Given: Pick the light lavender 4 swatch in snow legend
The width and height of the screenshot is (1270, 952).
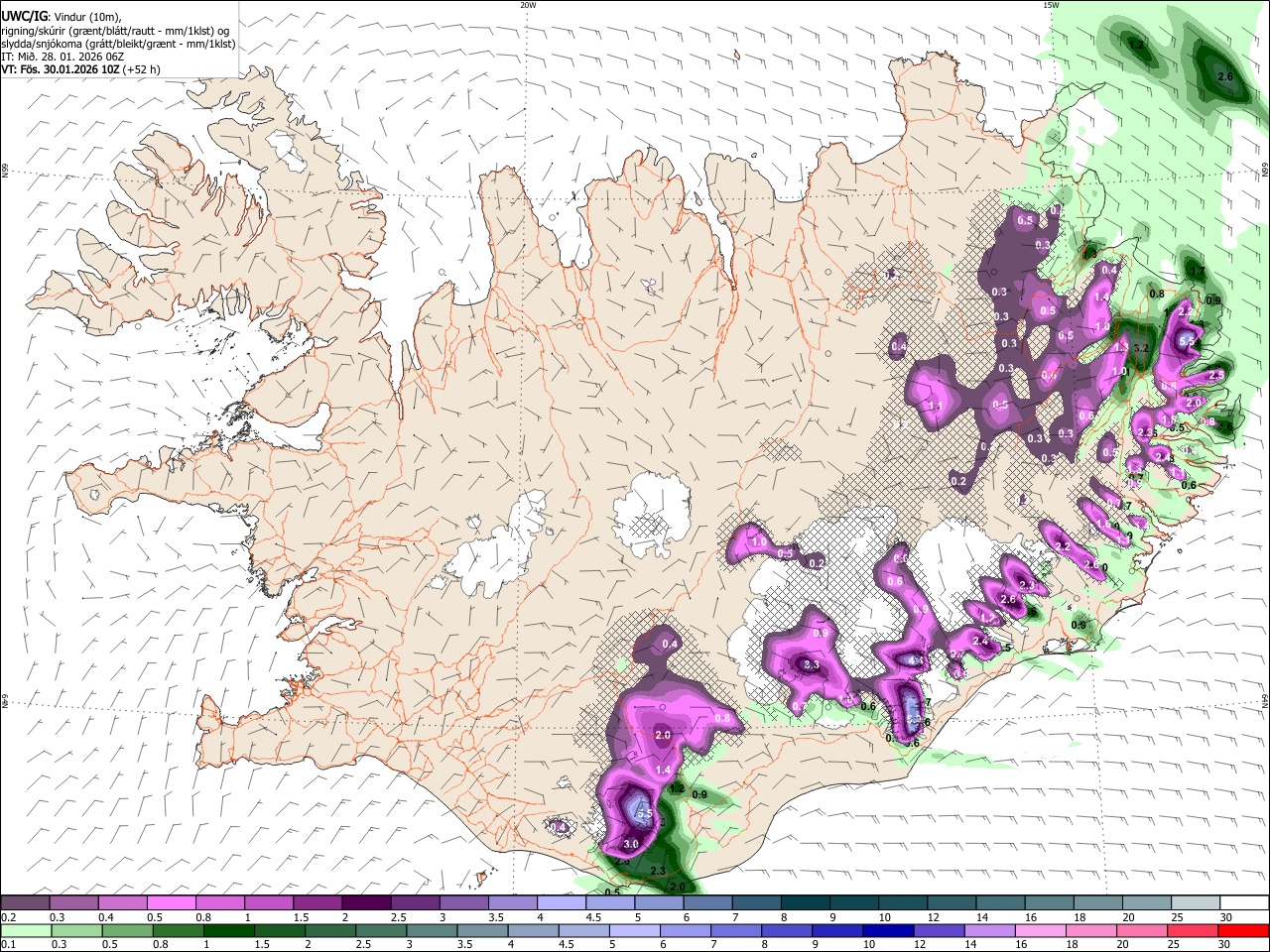Looking at the screenshot, I should (562, 903).
